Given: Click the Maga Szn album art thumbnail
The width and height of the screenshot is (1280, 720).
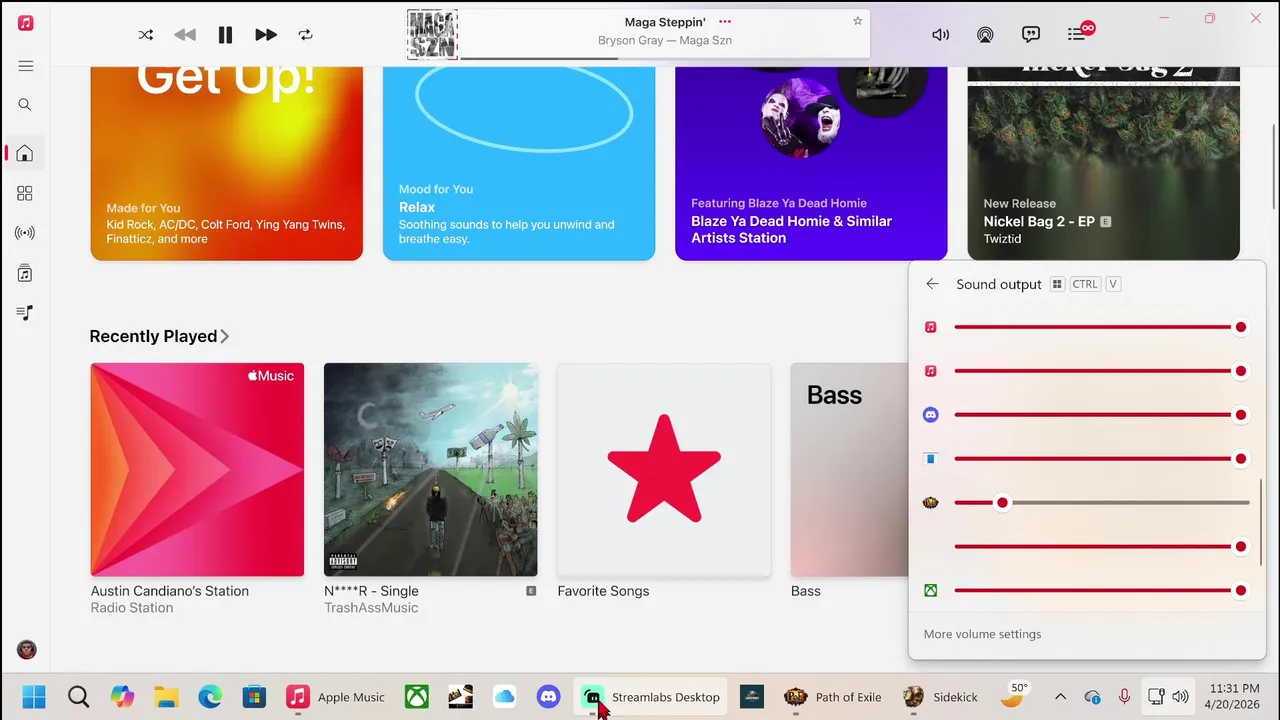Looking at the screenshot, I should coord(432,35).
